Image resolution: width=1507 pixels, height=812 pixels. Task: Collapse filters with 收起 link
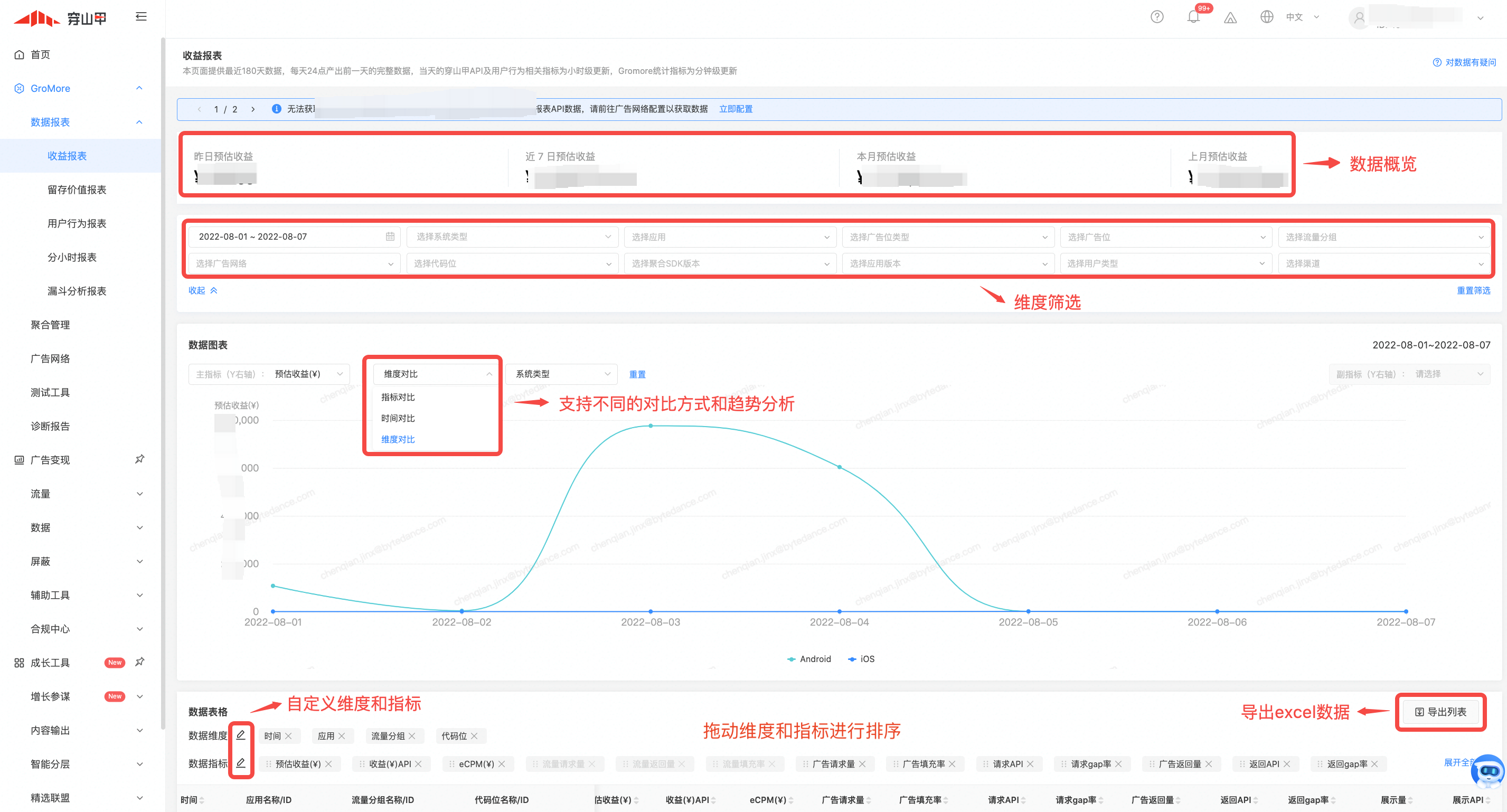click(x=203, y=290)
